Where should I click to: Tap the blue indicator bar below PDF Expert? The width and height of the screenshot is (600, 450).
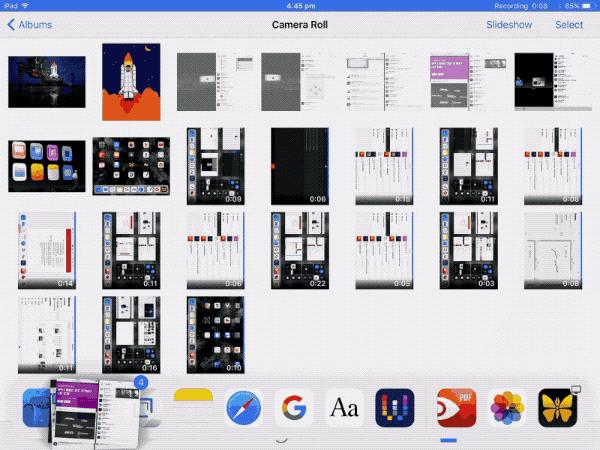[448, 440]
